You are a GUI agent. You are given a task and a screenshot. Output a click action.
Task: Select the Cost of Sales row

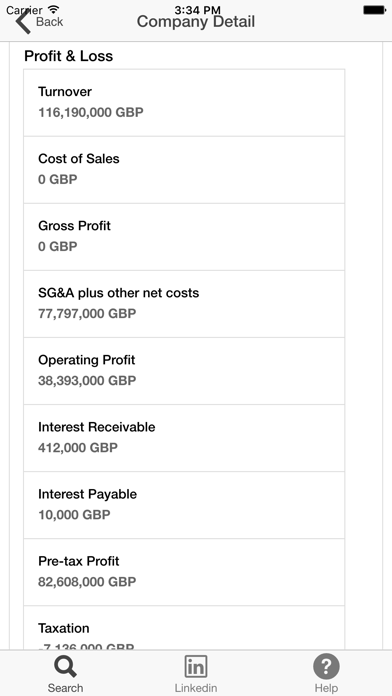point(184,170)
